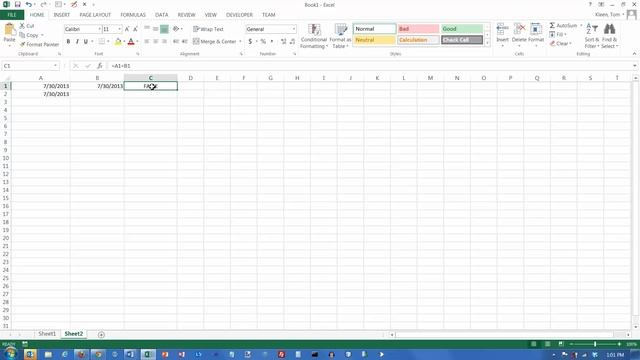Open Find & Select binoculars

[x=609, y=36]
